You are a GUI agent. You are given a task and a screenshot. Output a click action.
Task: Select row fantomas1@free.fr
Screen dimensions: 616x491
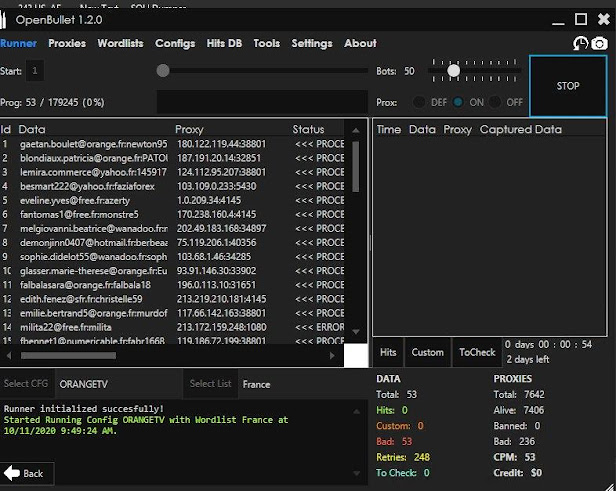[x=172, y=215]
